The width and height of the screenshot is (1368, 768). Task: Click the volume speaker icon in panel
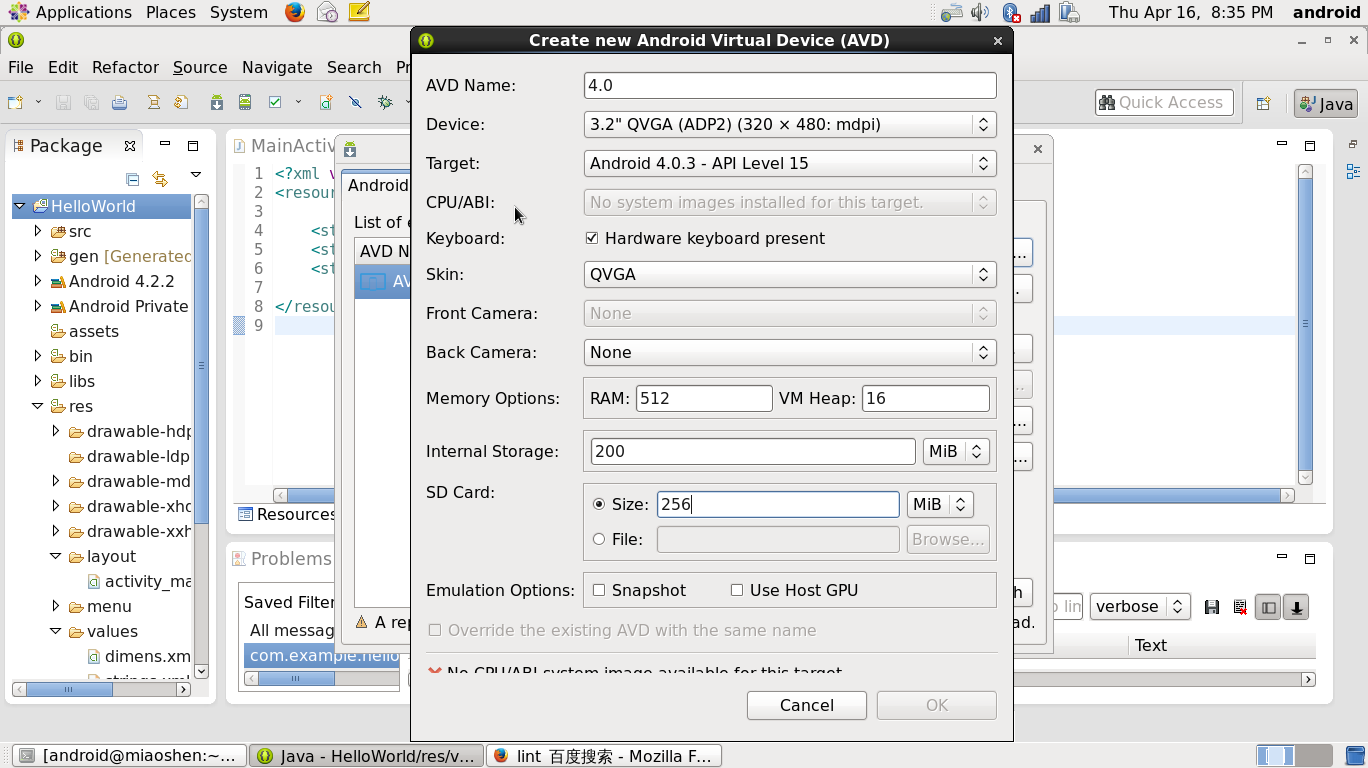[980, 12]
